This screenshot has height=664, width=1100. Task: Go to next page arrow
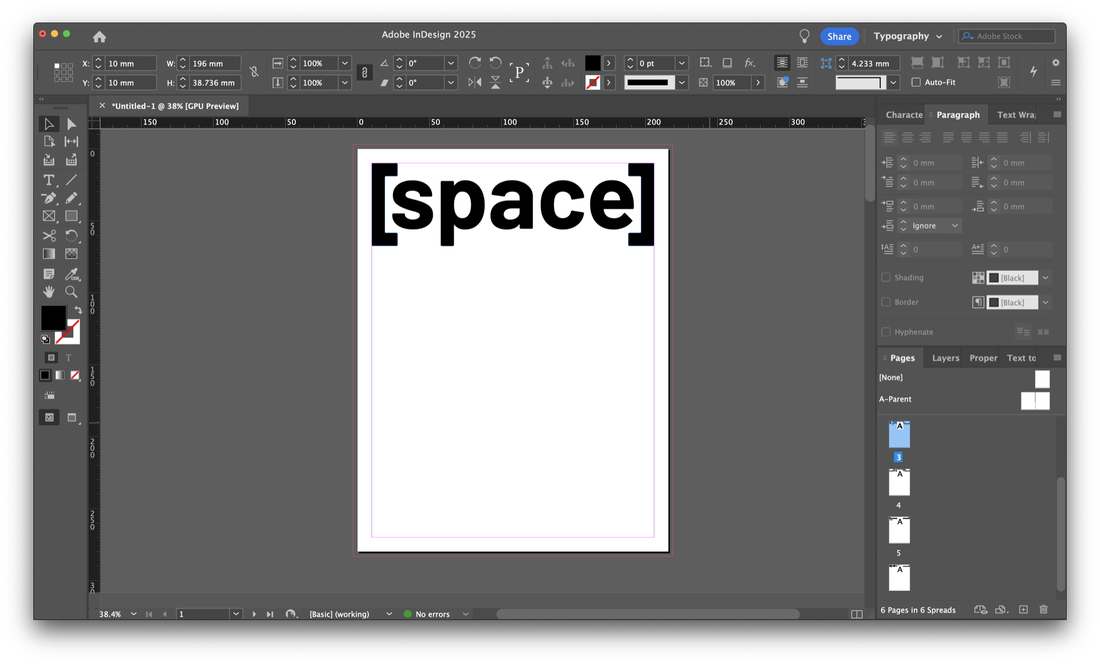(254, 614)
